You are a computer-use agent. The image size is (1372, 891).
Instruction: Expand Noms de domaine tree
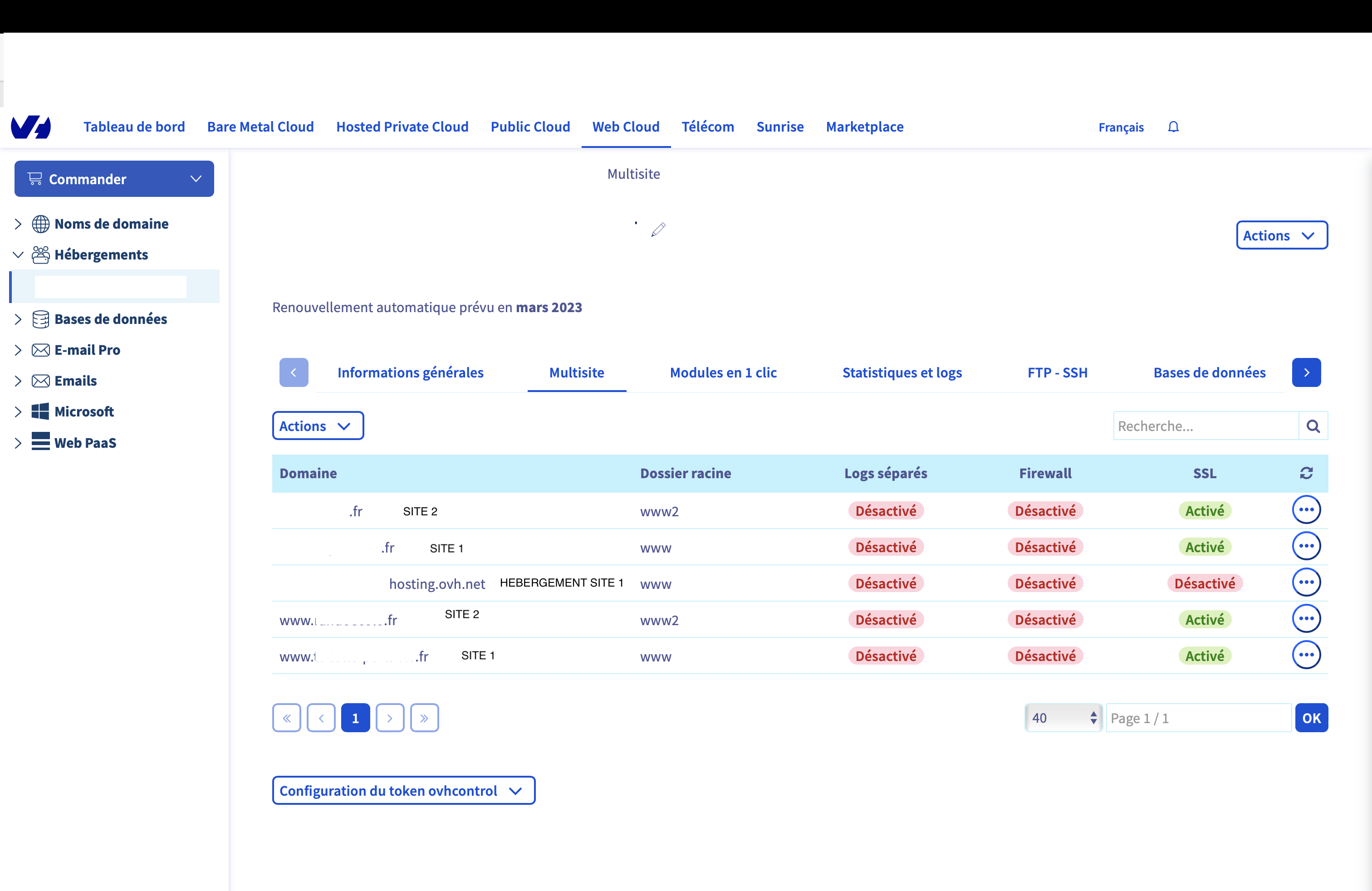(x=18, y=224)
